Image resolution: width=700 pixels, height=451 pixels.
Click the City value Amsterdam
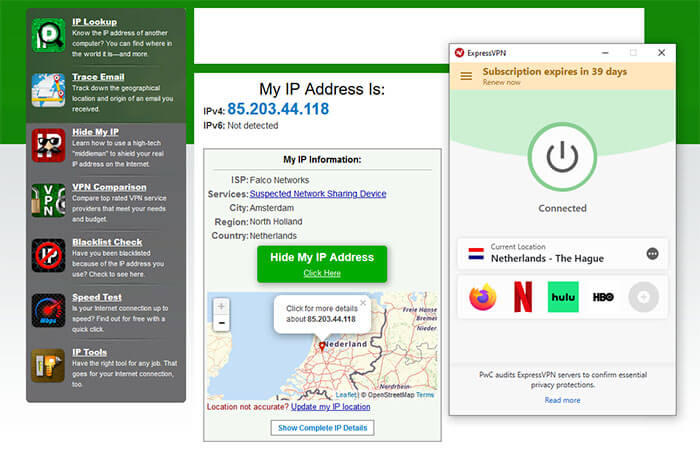tap(271, 208)
